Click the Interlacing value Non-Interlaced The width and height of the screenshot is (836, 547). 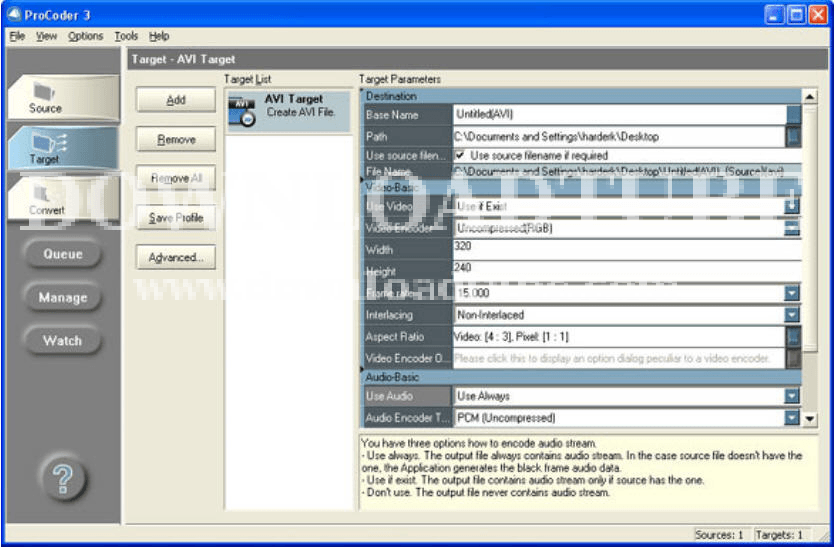[x=491, y=315]
